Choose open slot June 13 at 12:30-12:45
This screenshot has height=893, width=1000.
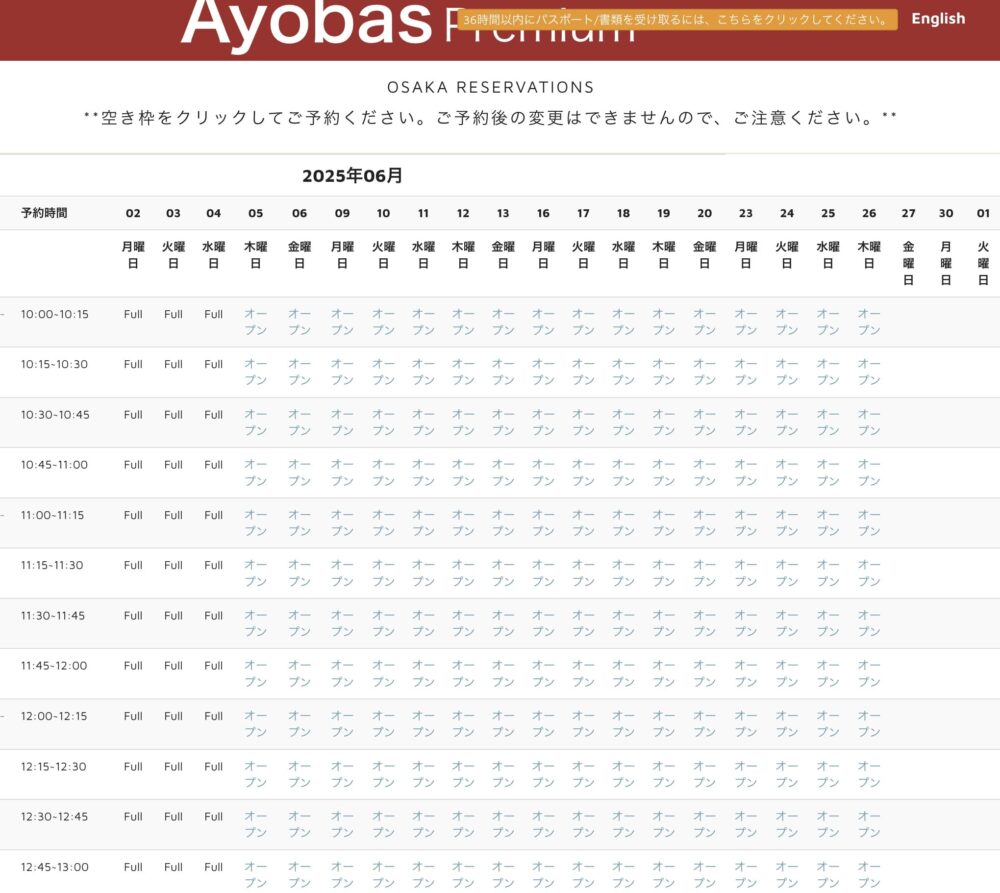pyautogui.click(x=503, y=825)
